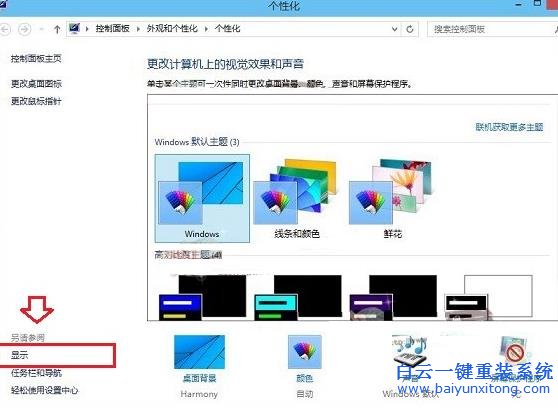
Task: Open the recent locations dropdown arrow
Action: click(x=42, y=29)
